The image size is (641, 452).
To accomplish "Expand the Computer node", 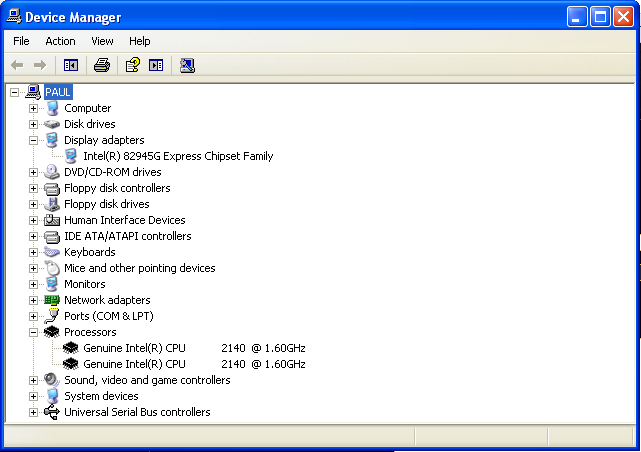I will tap(34, 108).
